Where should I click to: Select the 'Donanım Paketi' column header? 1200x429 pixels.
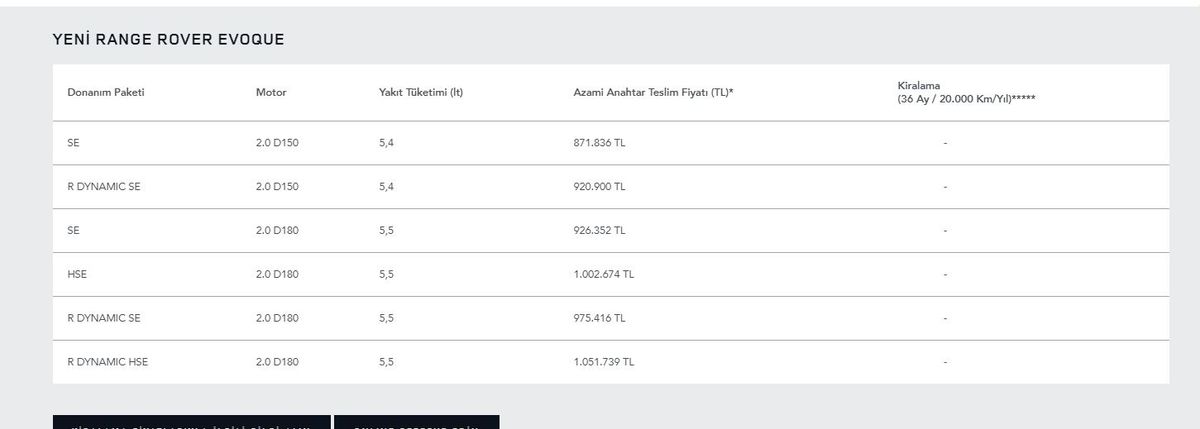click(99, 93)
